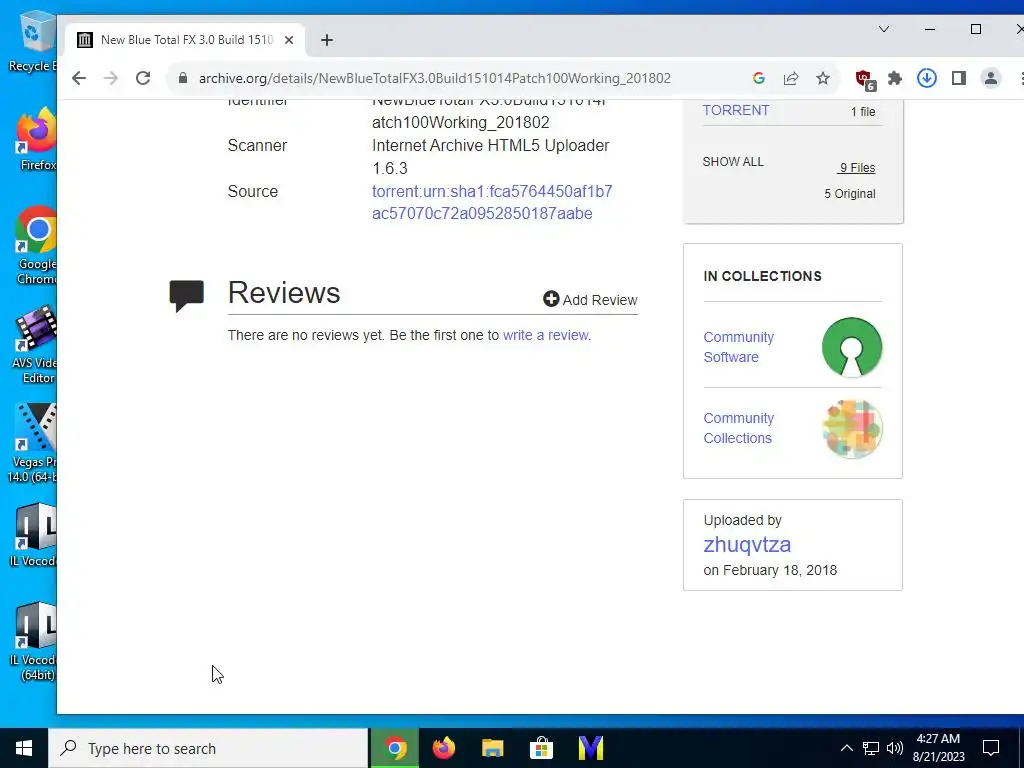Select the Vegas Pro 14.0 desktop icon
The width and height of the screenshot is (1024, 768).
pyautogui.click(x=33, y=444)
